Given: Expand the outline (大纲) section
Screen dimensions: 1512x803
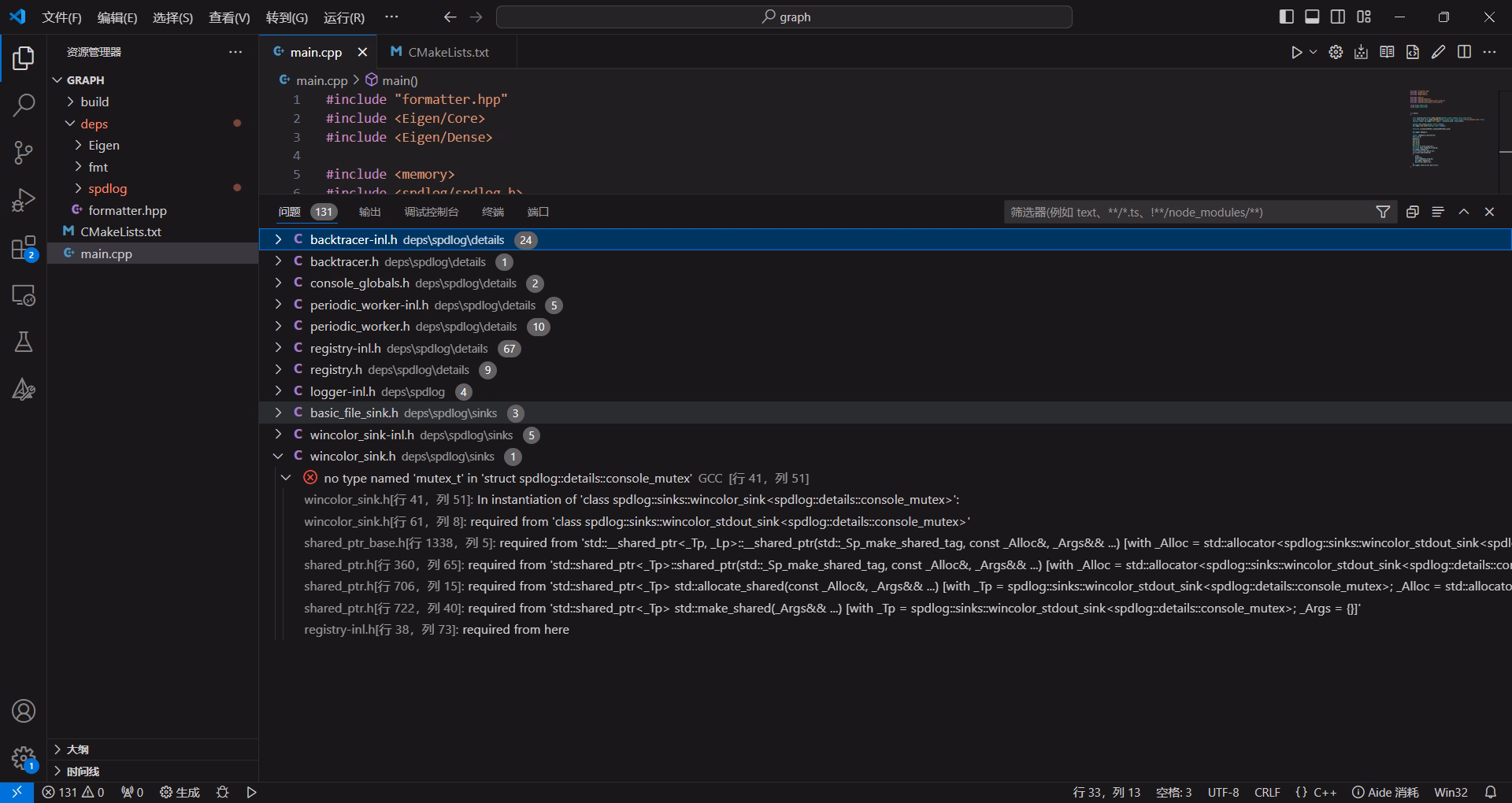Looking at the screenshot, I should click(153, 749).
